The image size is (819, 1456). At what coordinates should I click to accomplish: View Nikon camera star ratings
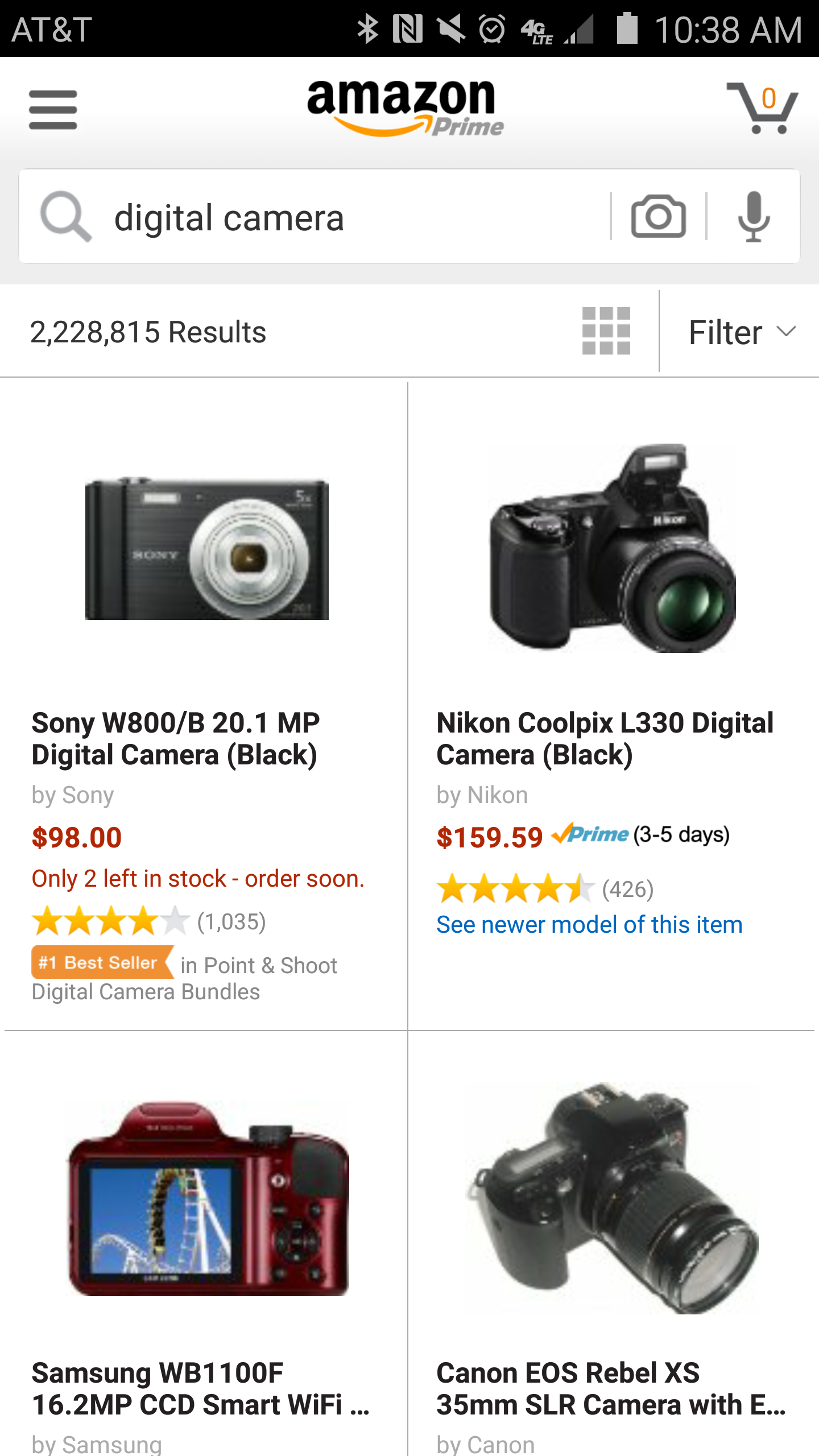515,889
